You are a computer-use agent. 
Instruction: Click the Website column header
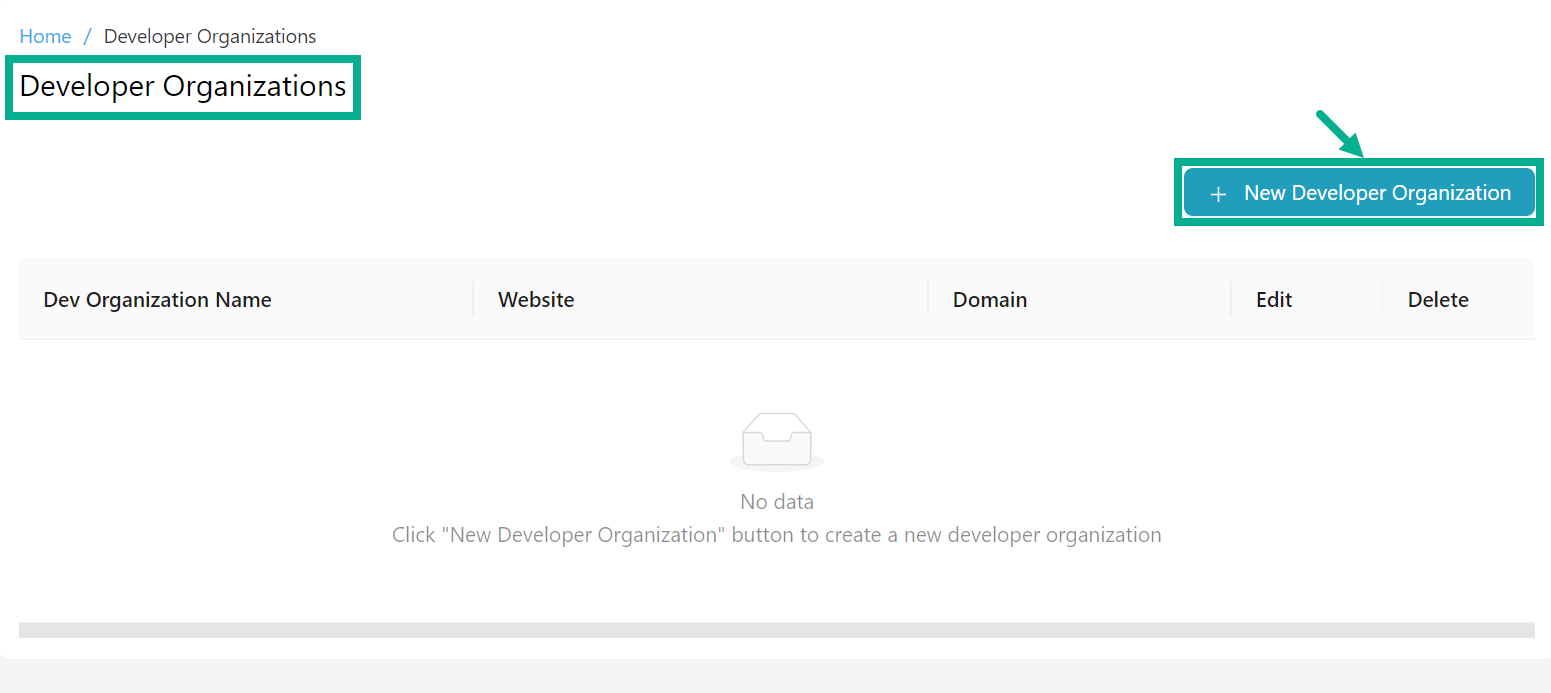coord(536,300)
